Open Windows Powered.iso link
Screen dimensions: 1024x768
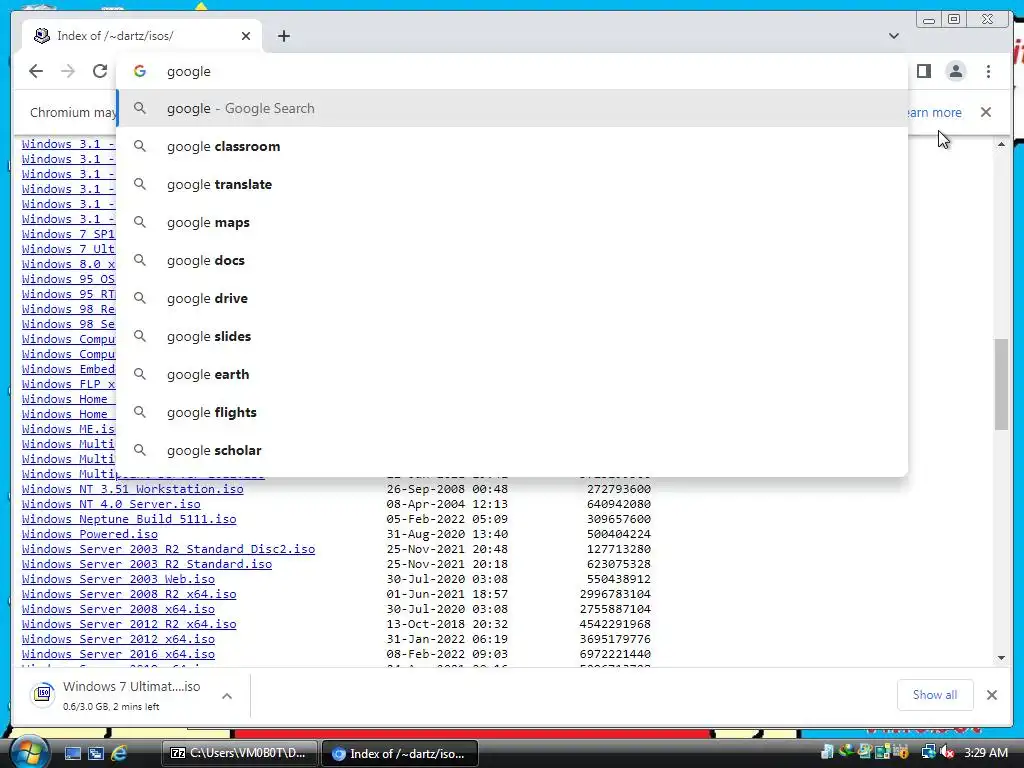point(89,534)
